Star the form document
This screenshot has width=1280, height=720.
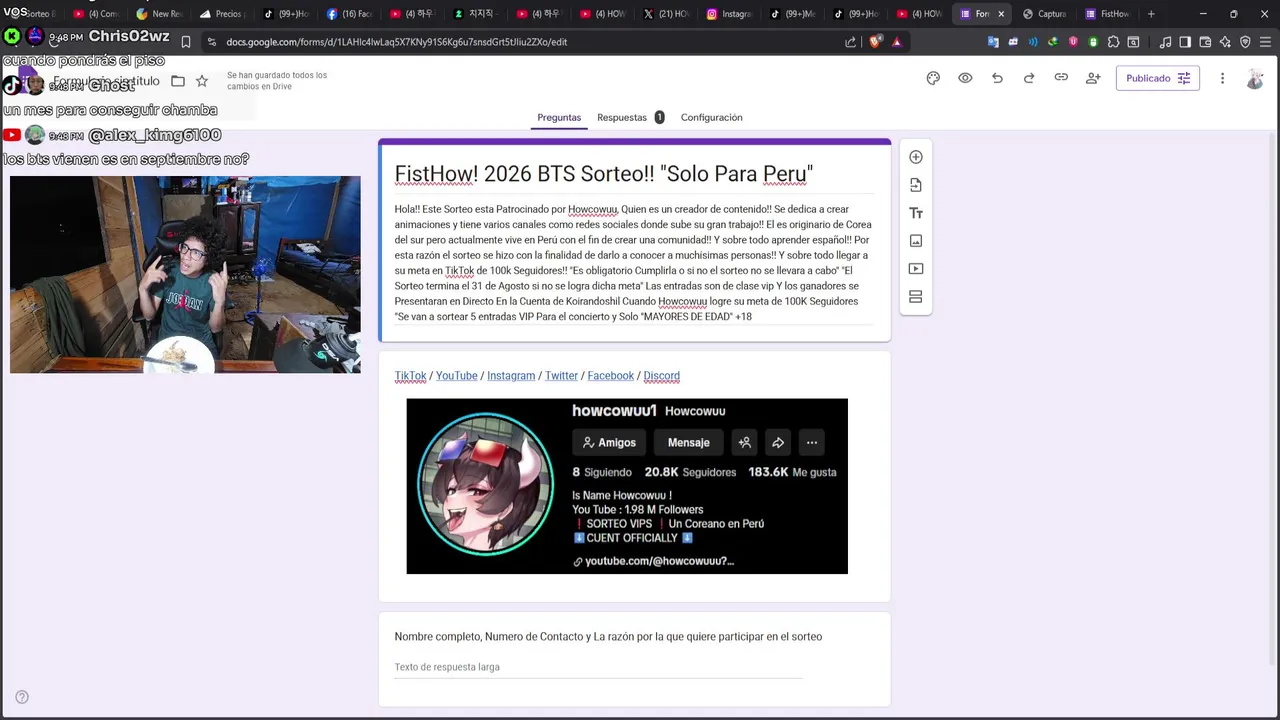pos(202,81)
